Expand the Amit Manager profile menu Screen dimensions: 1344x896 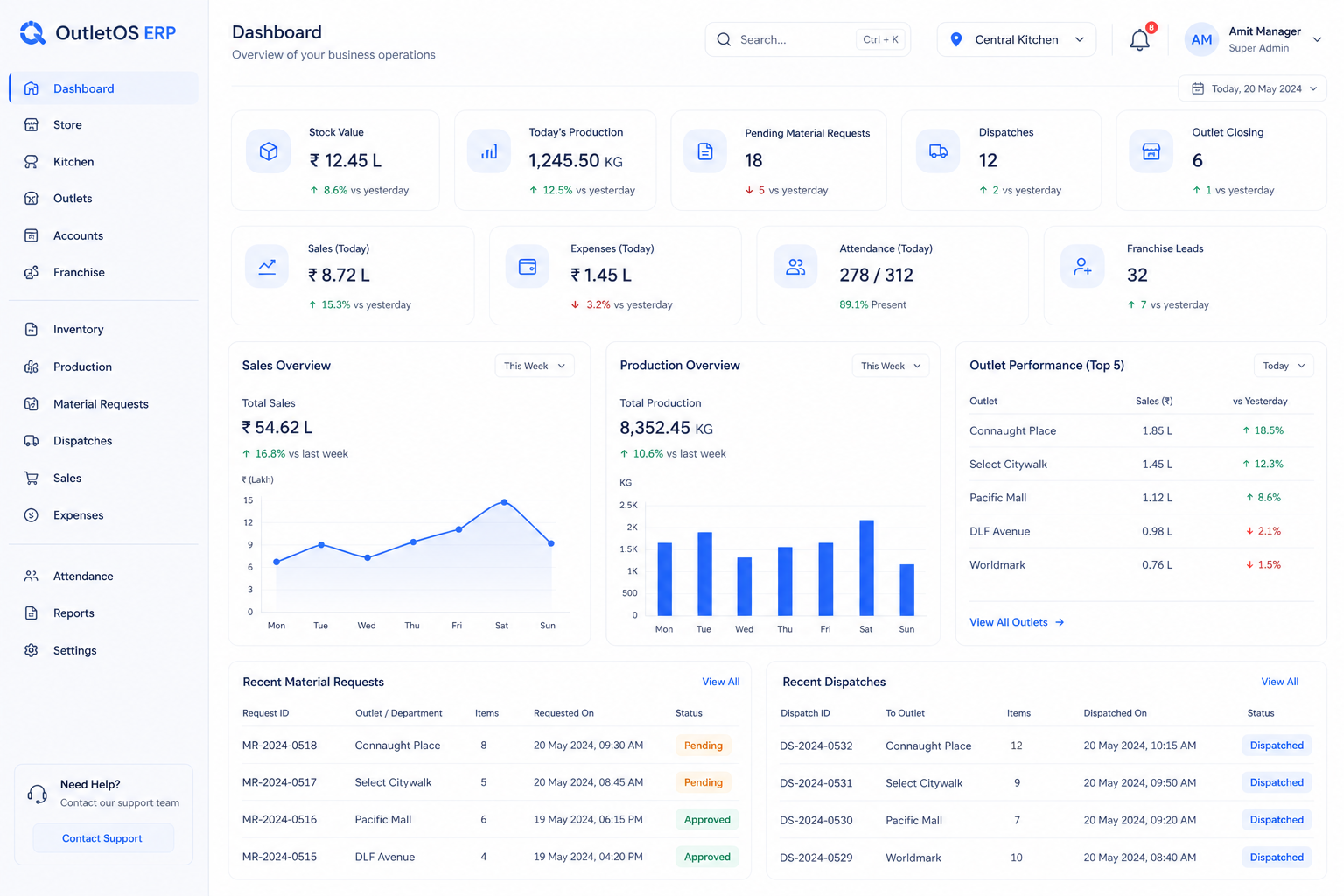[x=1317, y=39]
